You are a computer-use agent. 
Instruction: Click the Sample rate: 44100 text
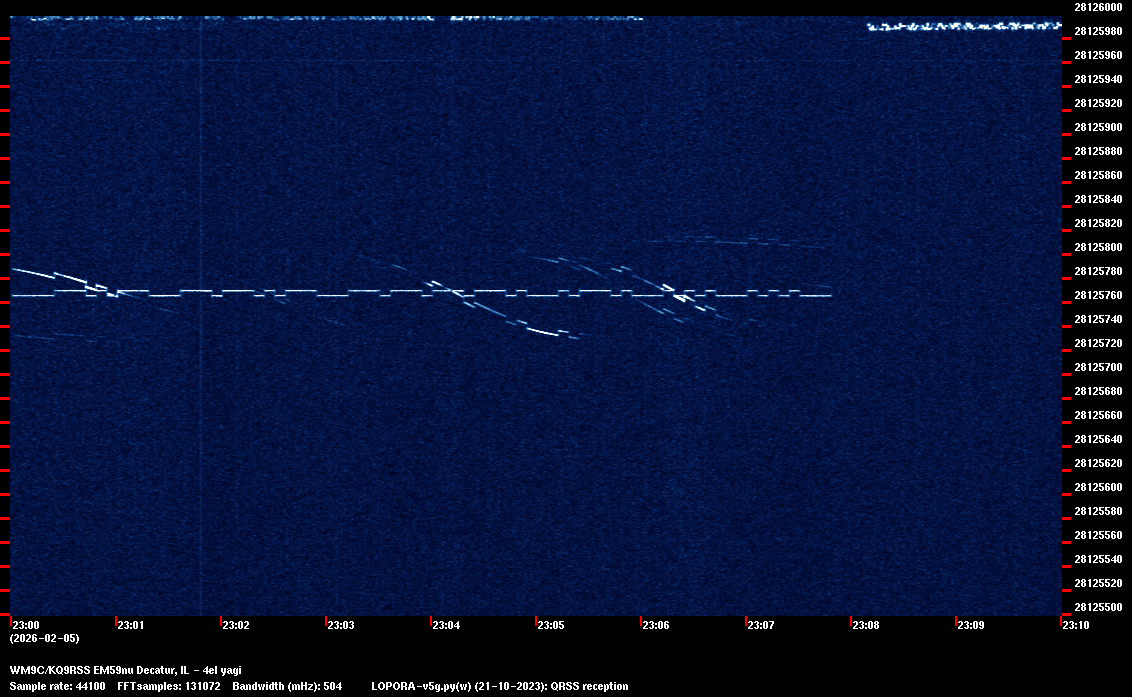(57, 686)
